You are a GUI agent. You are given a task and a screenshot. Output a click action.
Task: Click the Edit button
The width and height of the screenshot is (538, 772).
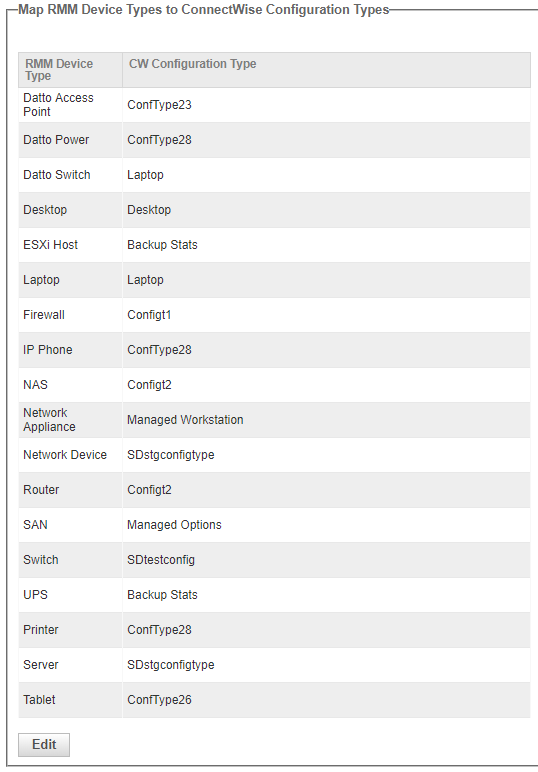pos(44,744)
